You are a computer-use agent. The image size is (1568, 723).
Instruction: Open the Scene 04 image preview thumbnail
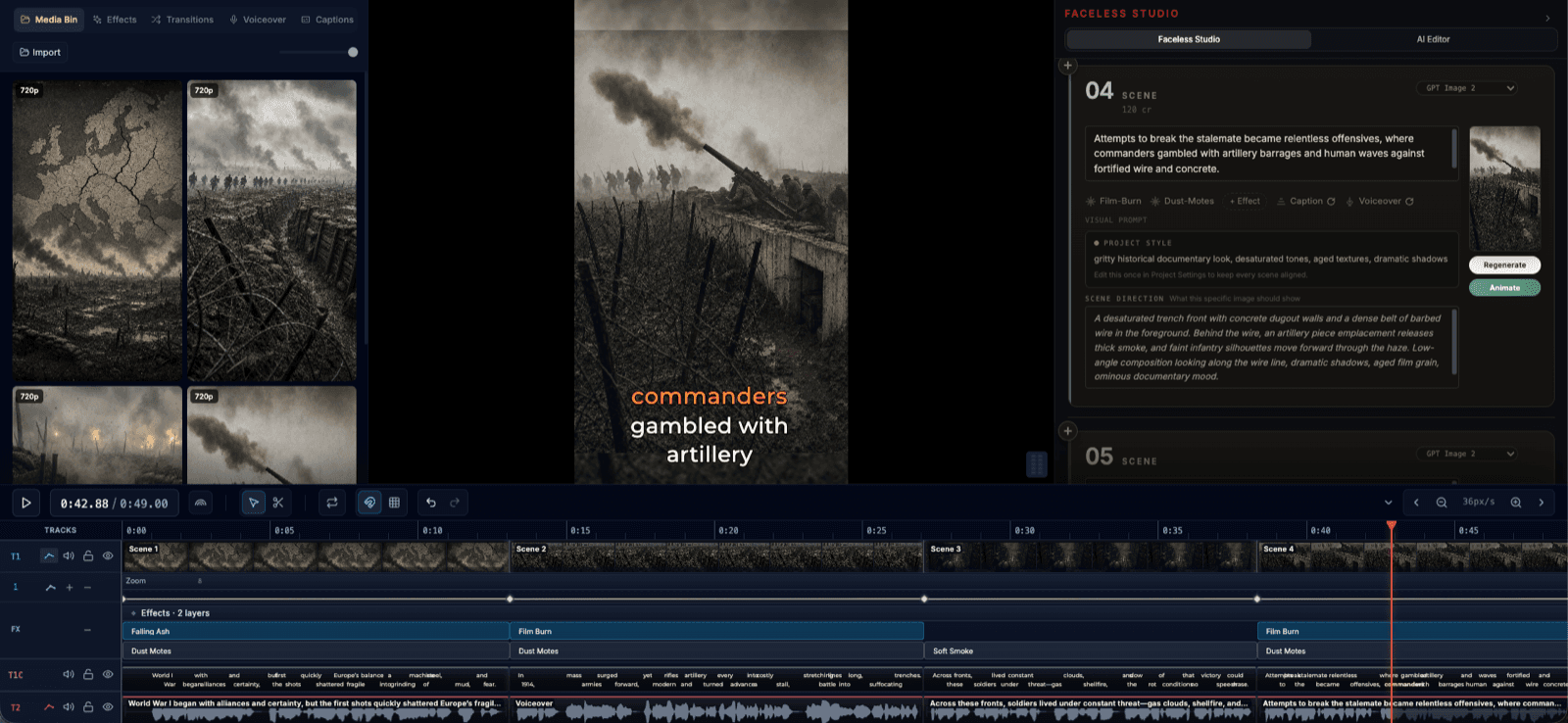[1504, 188]
